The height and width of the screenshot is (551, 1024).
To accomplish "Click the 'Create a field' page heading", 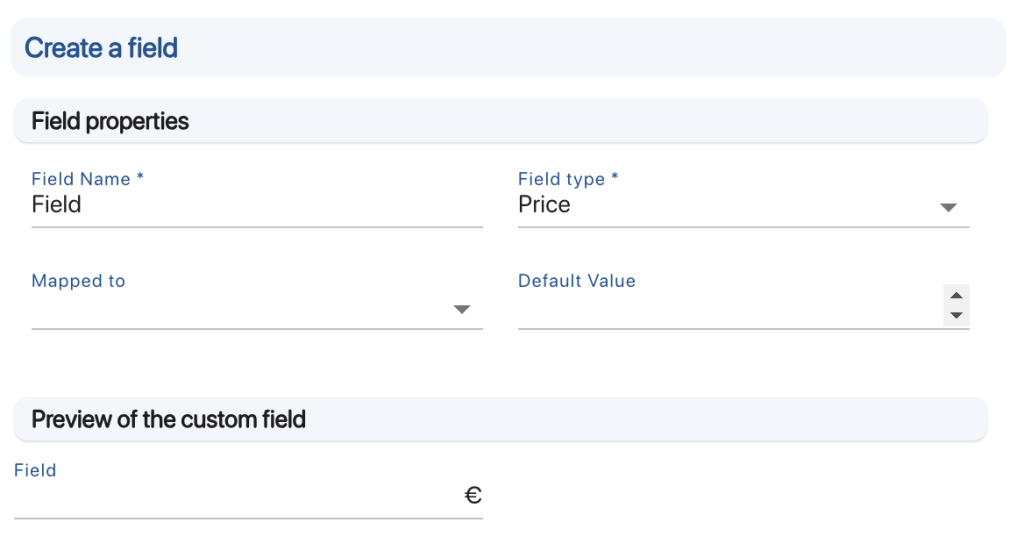I will [x=101, y=47].
